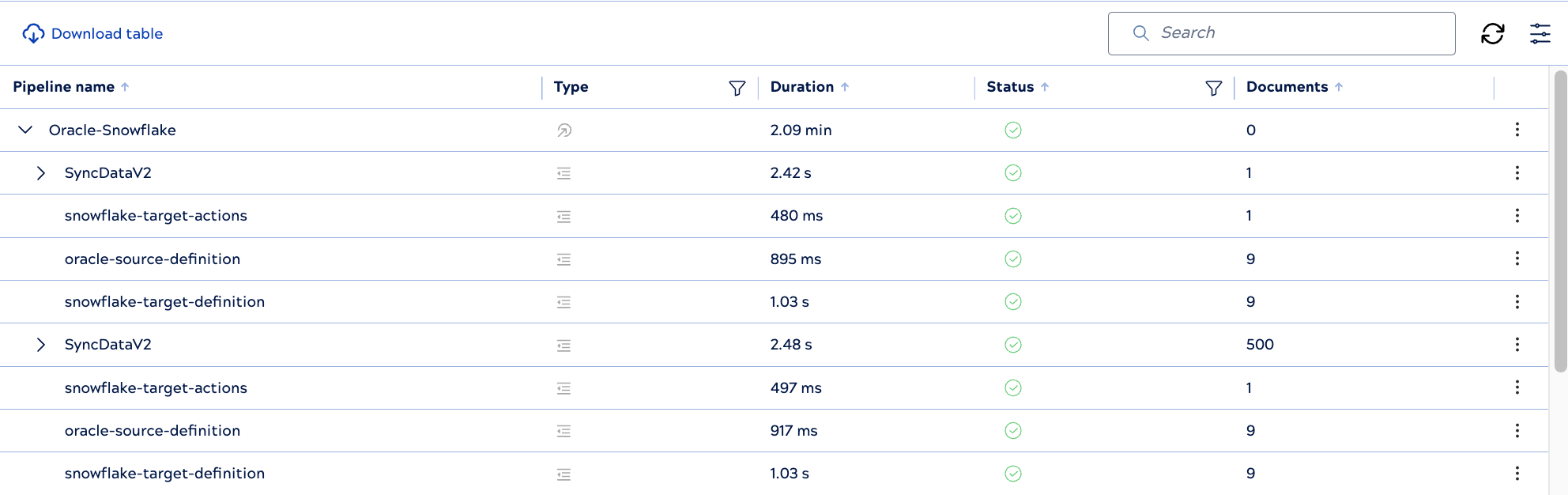Click the vertical scrollbar on the table
1568x495 pixels.
pos(1559,221)
